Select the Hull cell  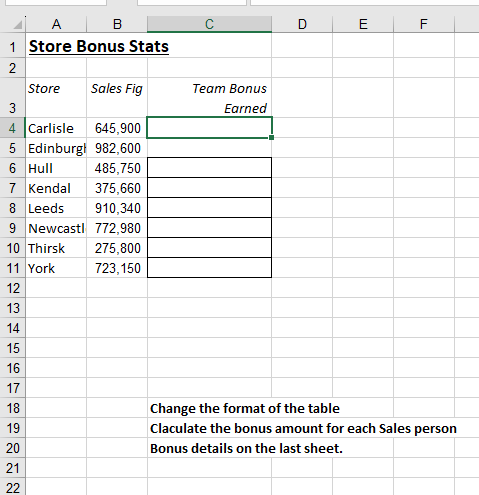[x=56, y=168]
